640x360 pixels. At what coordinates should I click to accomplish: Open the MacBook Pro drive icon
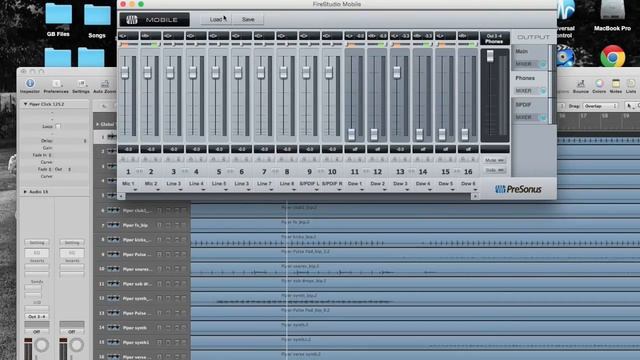(x=612, y=16)
